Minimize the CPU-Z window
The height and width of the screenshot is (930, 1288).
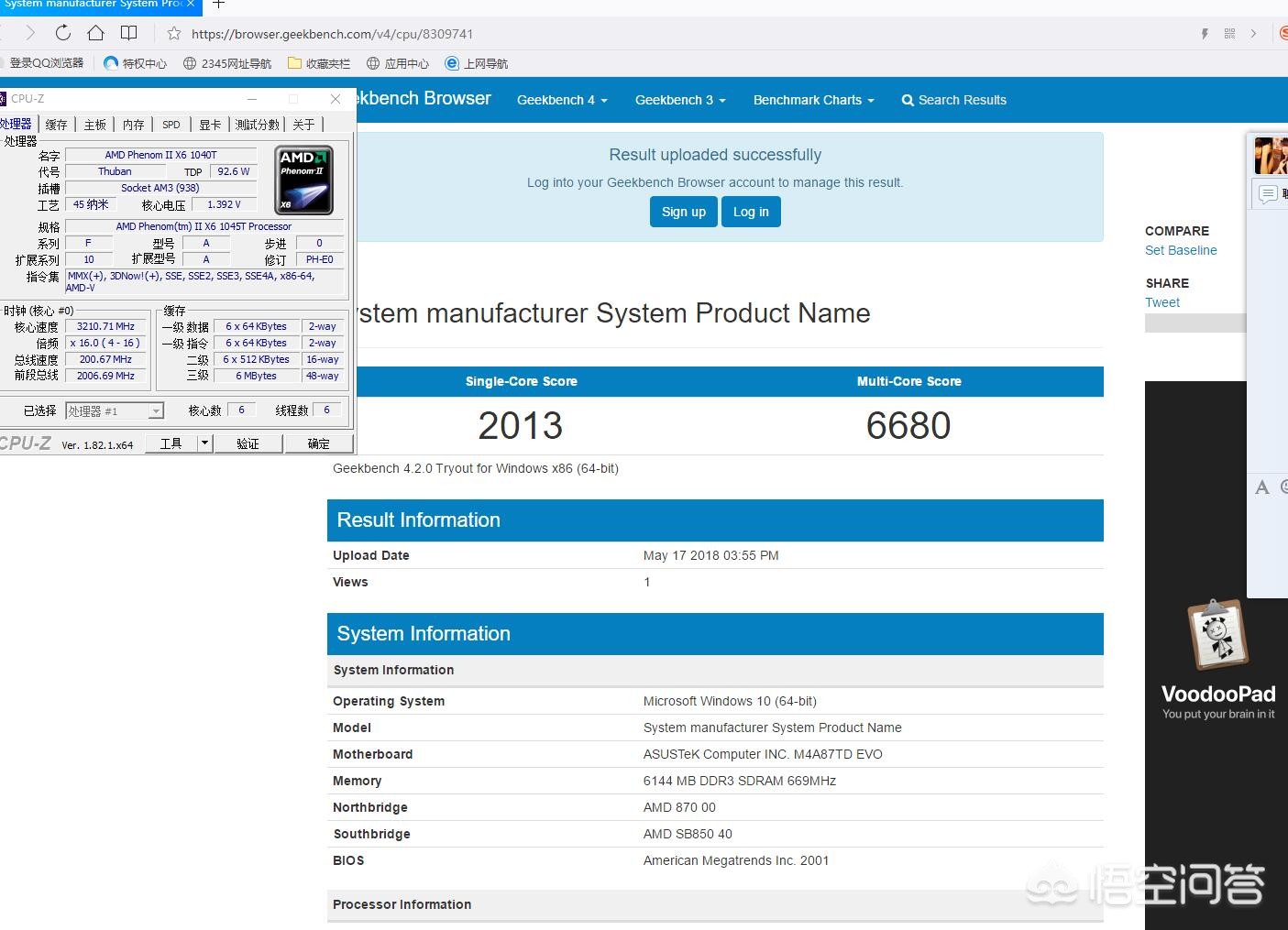coord(252,99)
